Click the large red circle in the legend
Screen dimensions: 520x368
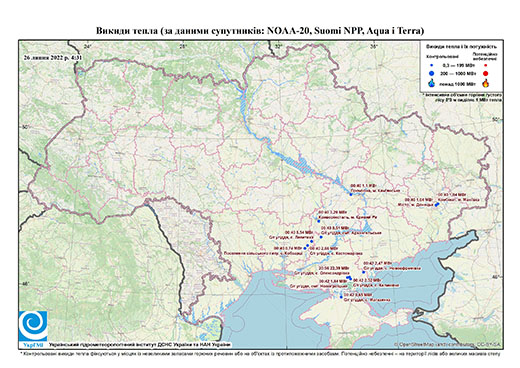tap(486, 73)
